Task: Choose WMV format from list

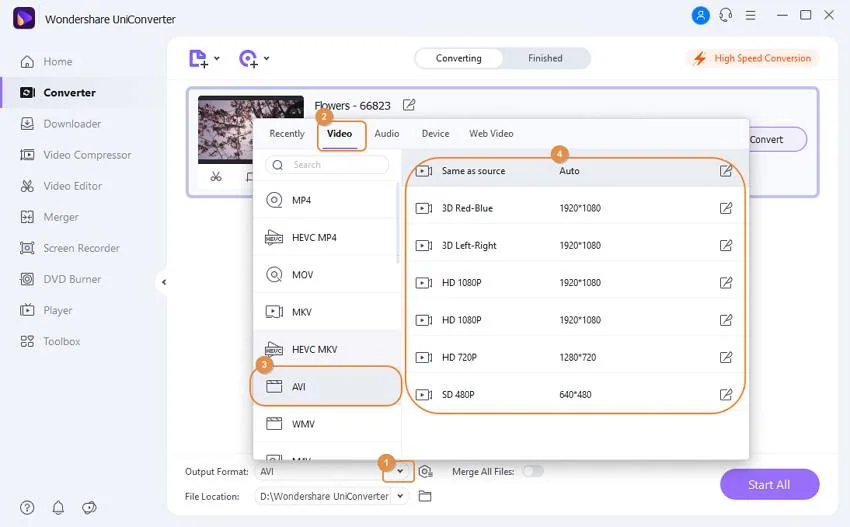Action: (325, 424)
